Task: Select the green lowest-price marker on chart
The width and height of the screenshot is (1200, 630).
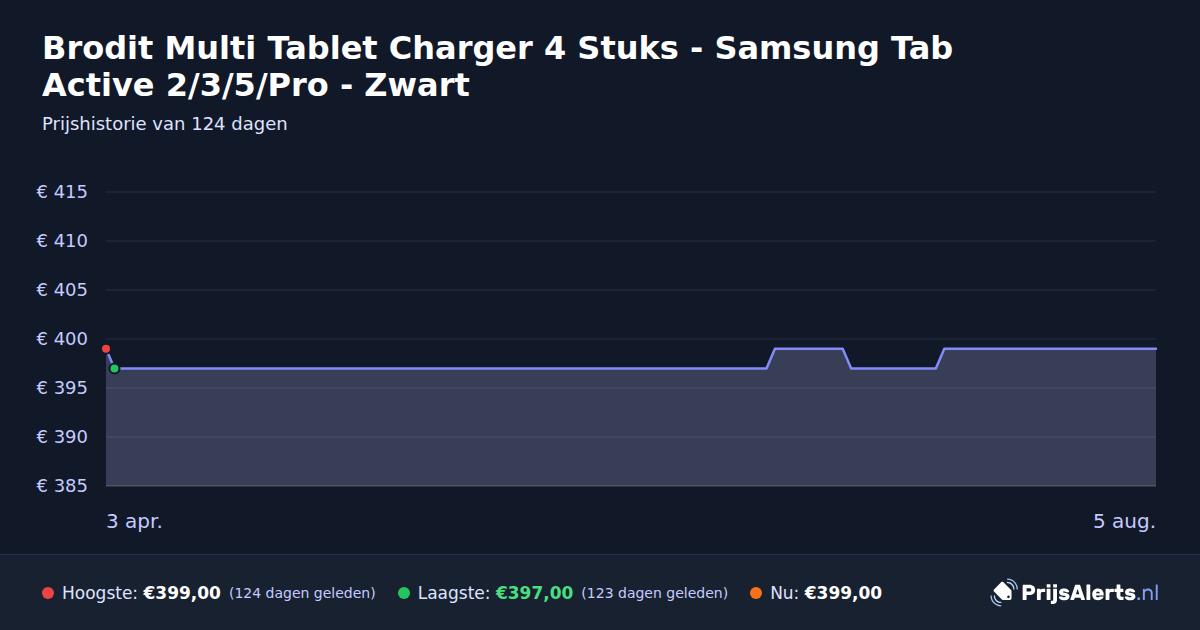Action: 114,369
